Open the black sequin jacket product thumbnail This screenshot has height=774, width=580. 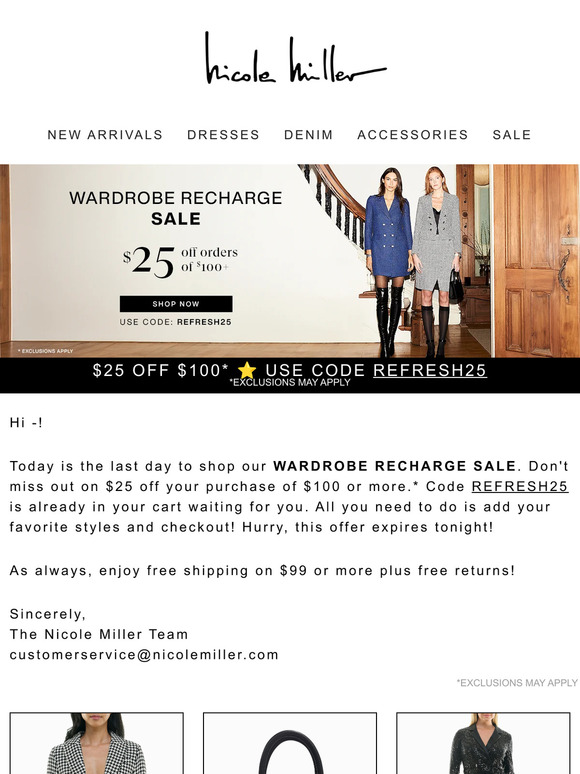pos(483,743)
